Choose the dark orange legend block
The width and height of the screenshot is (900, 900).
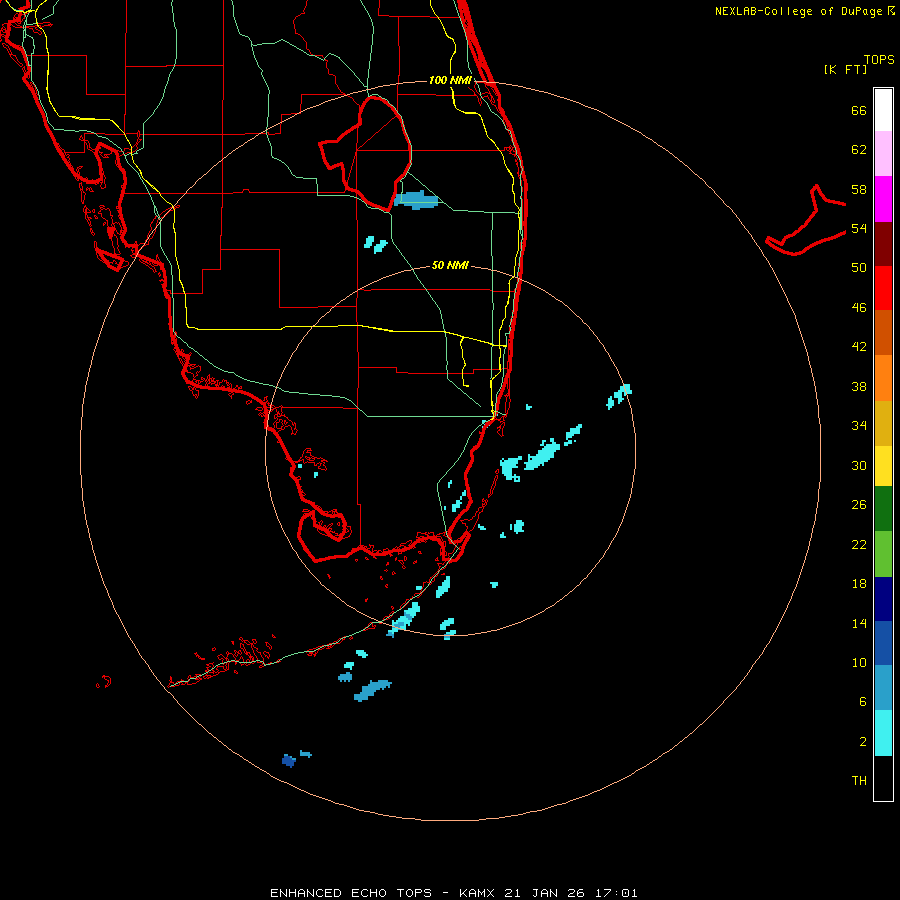click(x=883, y=332)
